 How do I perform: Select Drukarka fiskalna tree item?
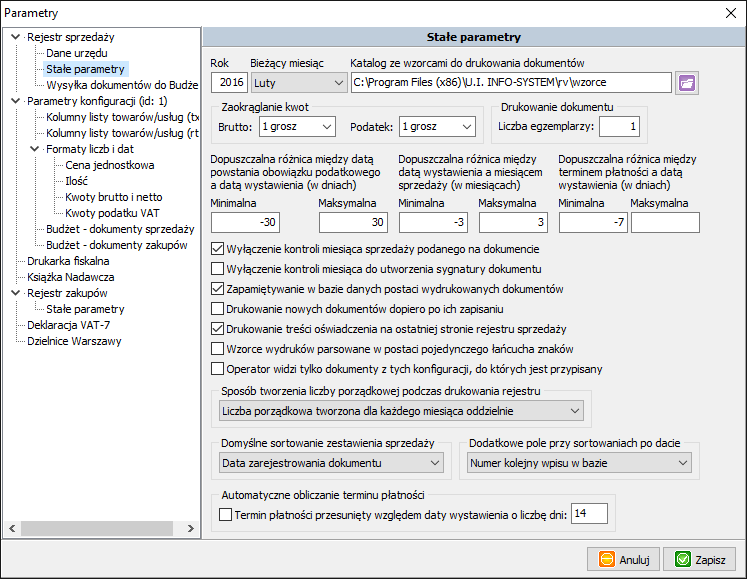pos(68,261)
